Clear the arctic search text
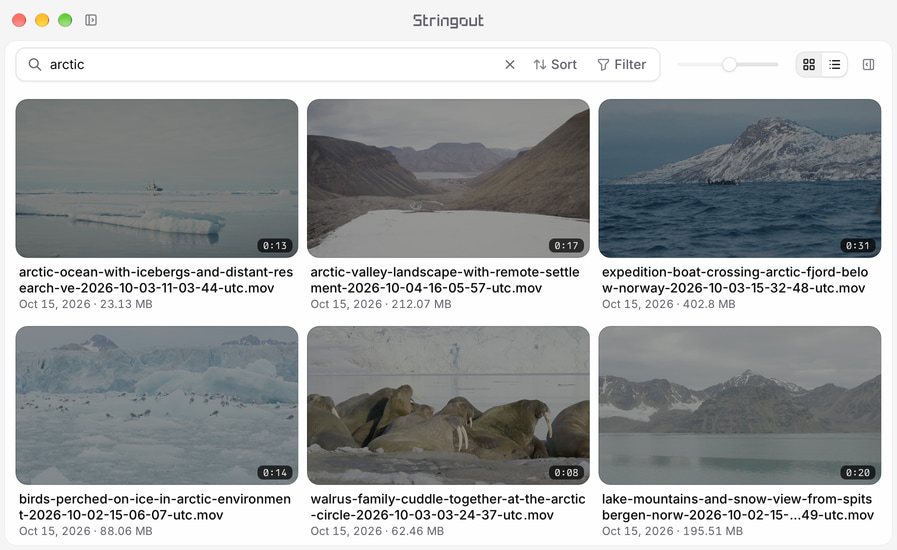Screen dimensions: 897x550 pyautogui.click(x=510, y=65)
